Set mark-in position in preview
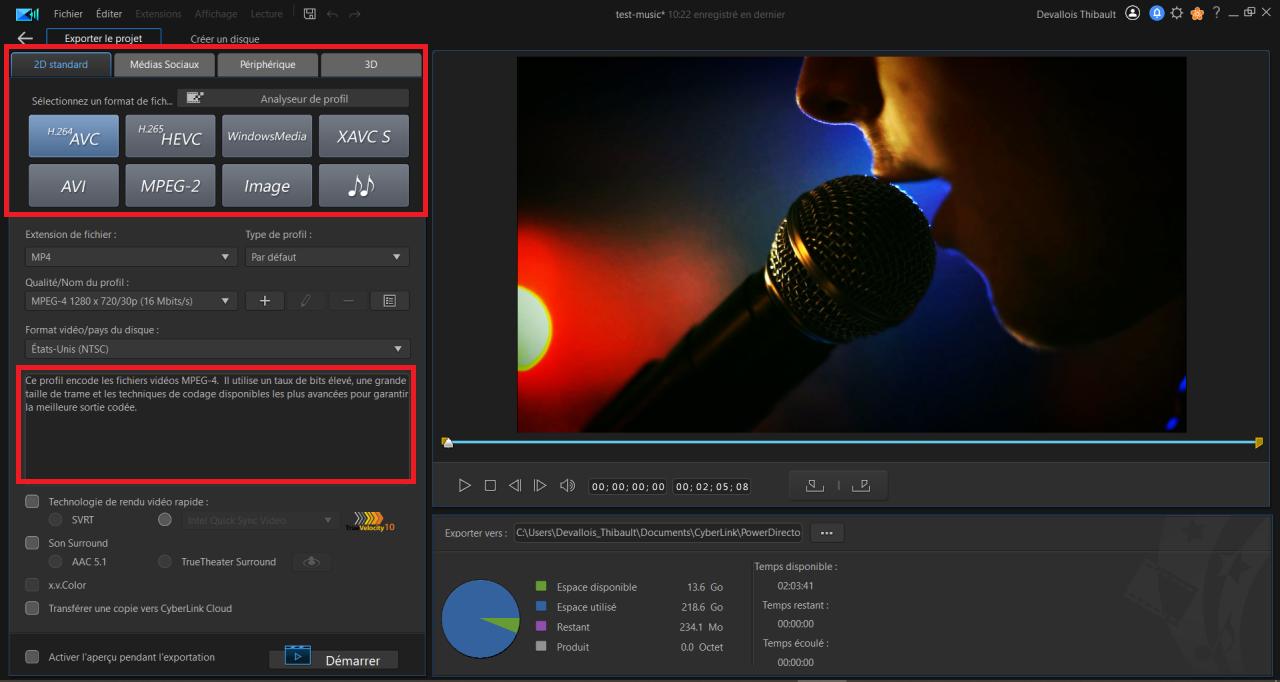Viewport: 1280px width, 682px height. [815, 486]
